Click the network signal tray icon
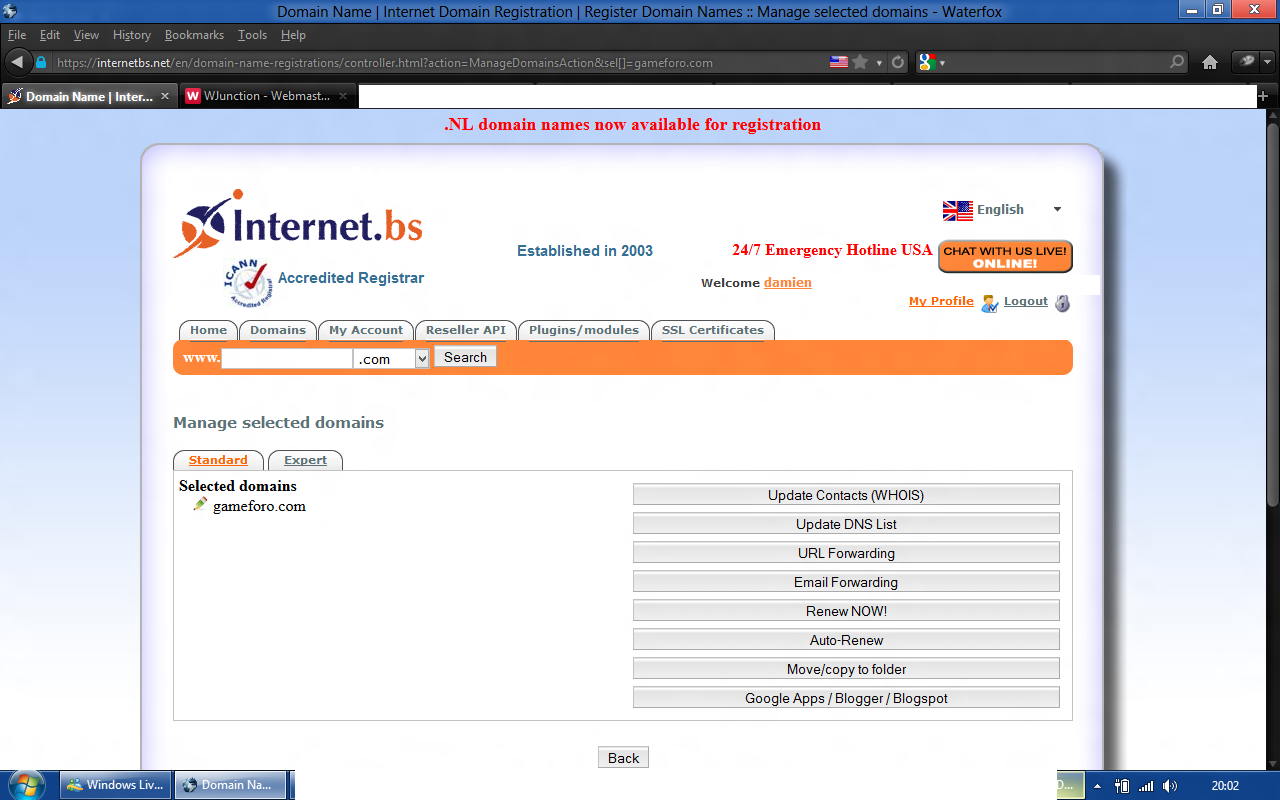 point(1146,786)
